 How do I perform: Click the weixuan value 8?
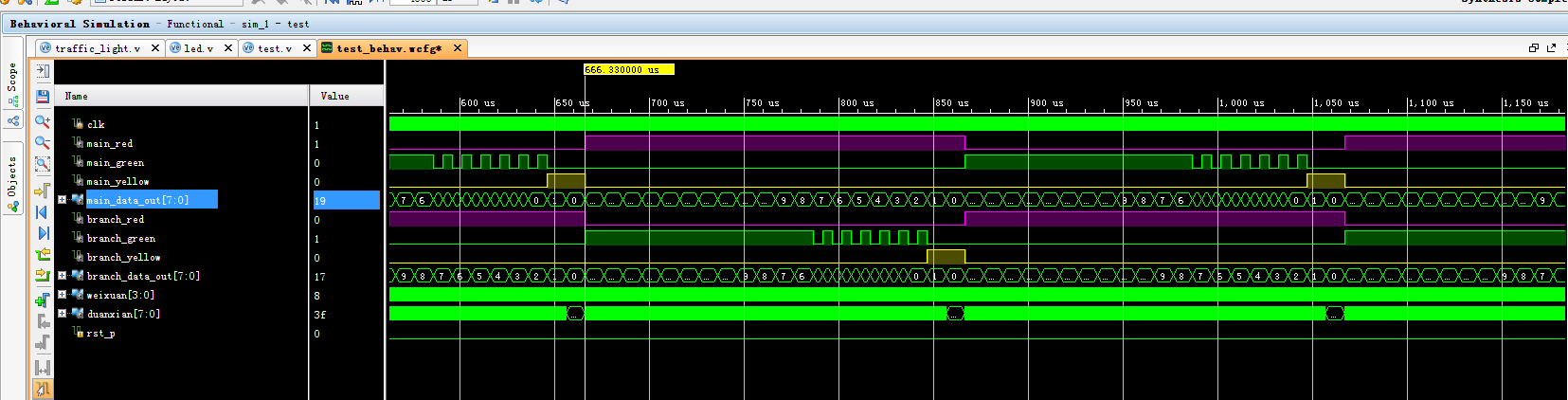click(317, 295)
